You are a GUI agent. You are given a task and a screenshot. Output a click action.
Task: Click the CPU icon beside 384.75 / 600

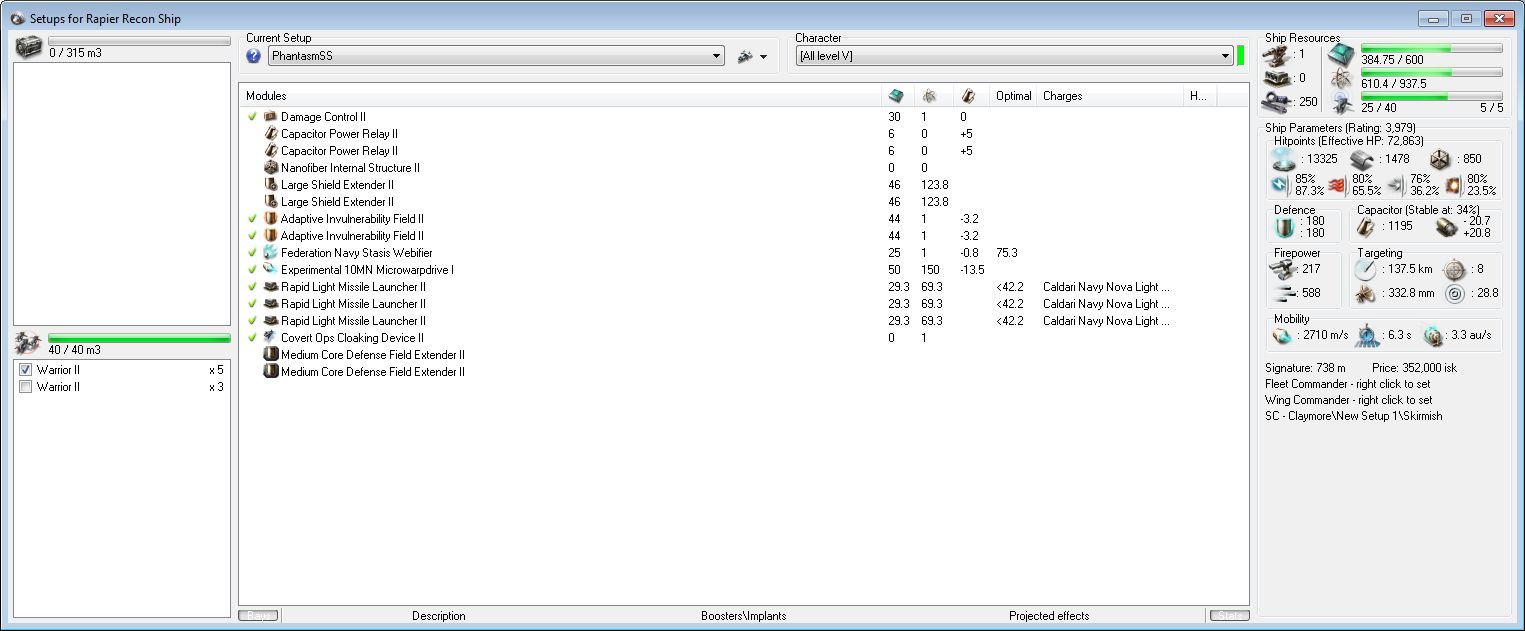1341,55
